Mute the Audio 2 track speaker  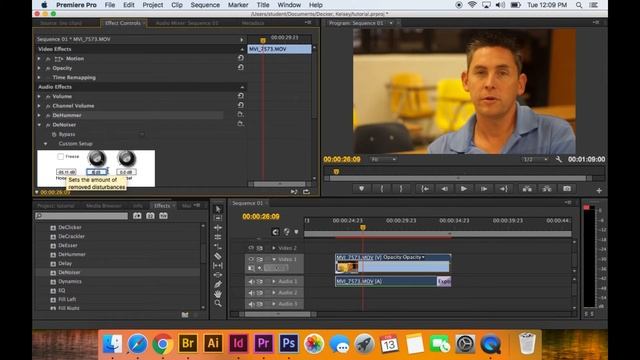pyautogui.click(x=251, y=293)
